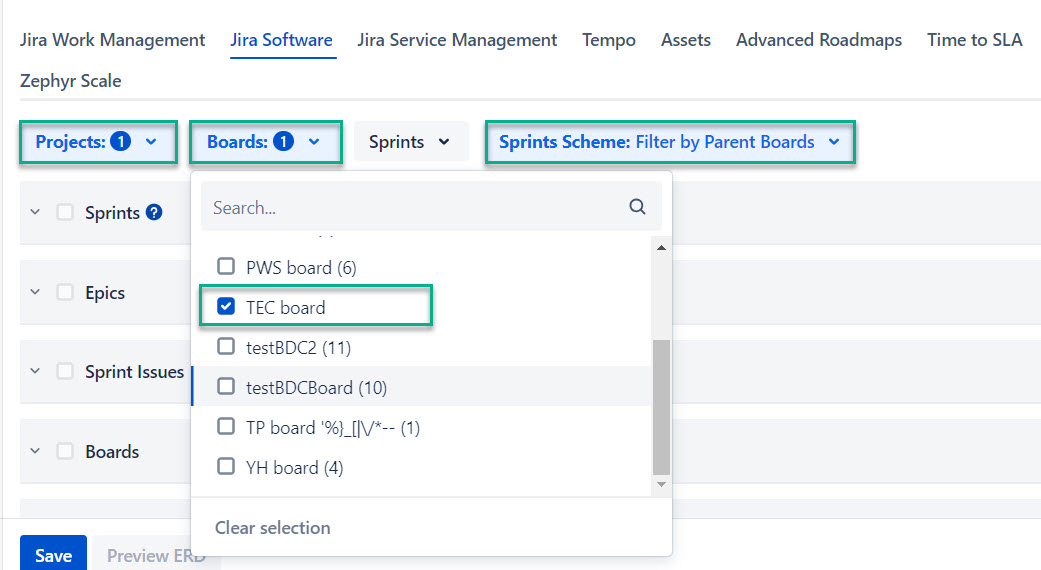1041x570 pixels.
Task: Open the Zephyr Scale tab
Action: tap(71, 81)
